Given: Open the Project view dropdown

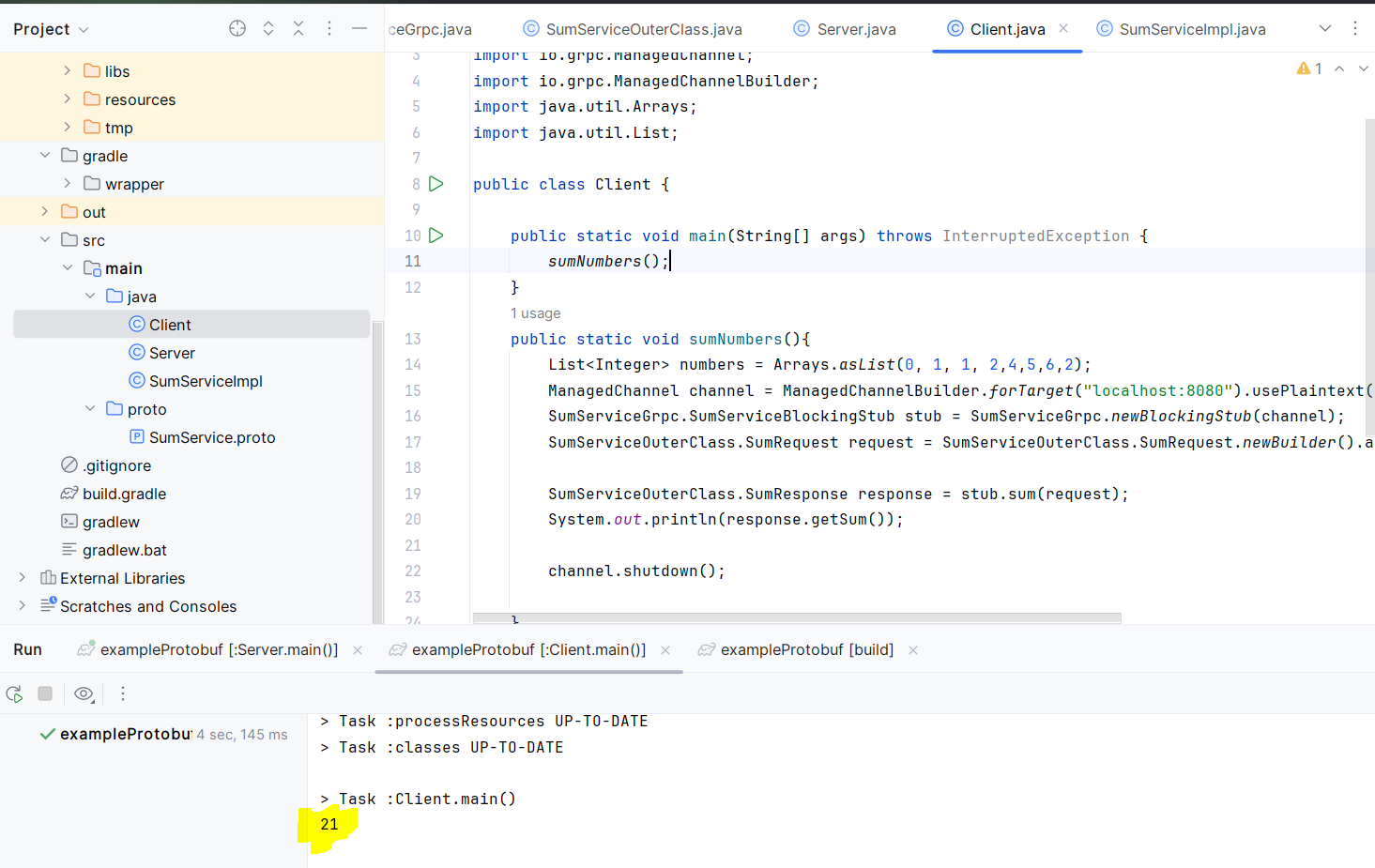Looking at the screenshot, I should tap(51, 29).
